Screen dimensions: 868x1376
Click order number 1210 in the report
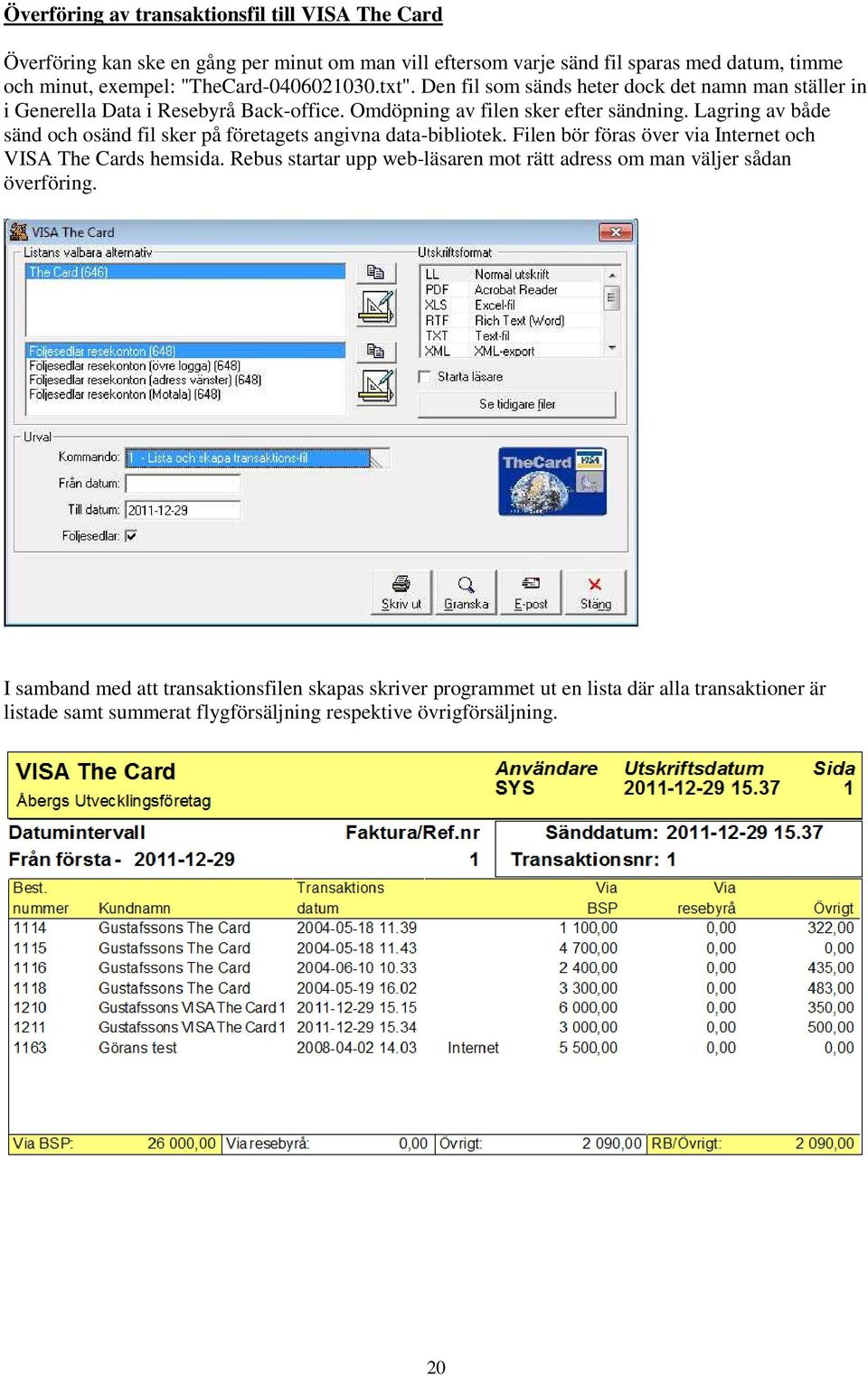click(x=30, y=1007)
